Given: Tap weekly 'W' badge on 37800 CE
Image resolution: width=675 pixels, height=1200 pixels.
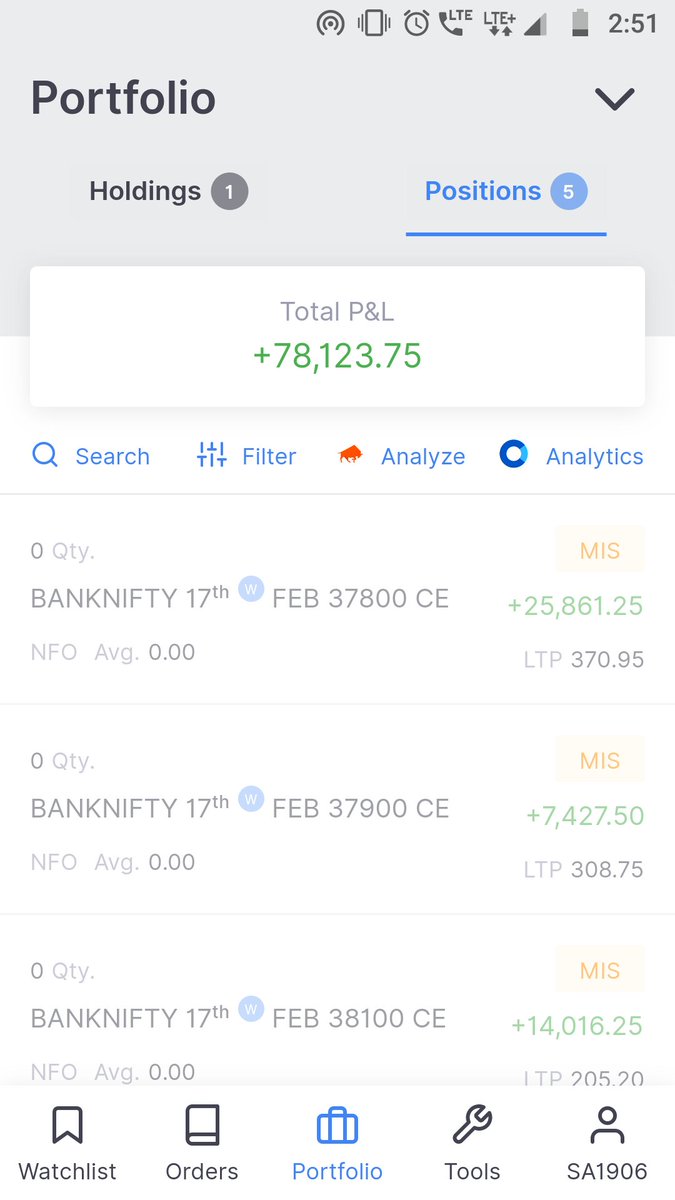Looking at the screenshot, I should tap(251, 590).
